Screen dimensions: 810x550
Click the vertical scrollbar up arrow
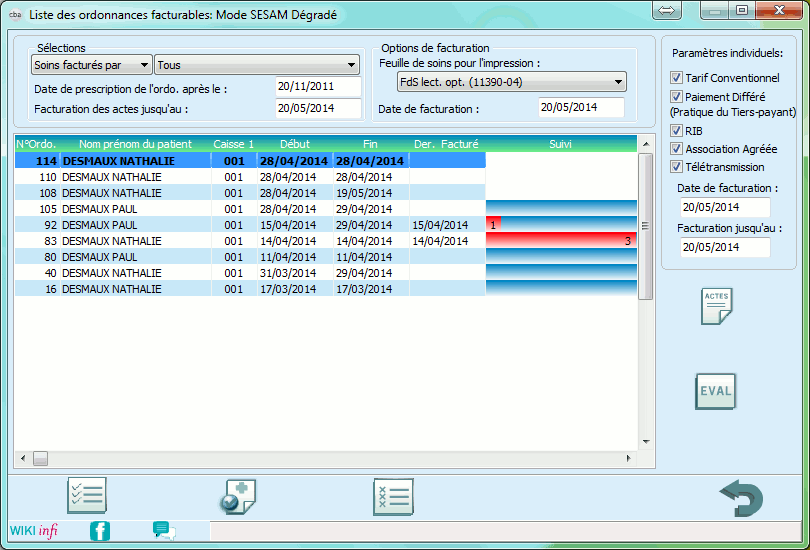[646, 144]
